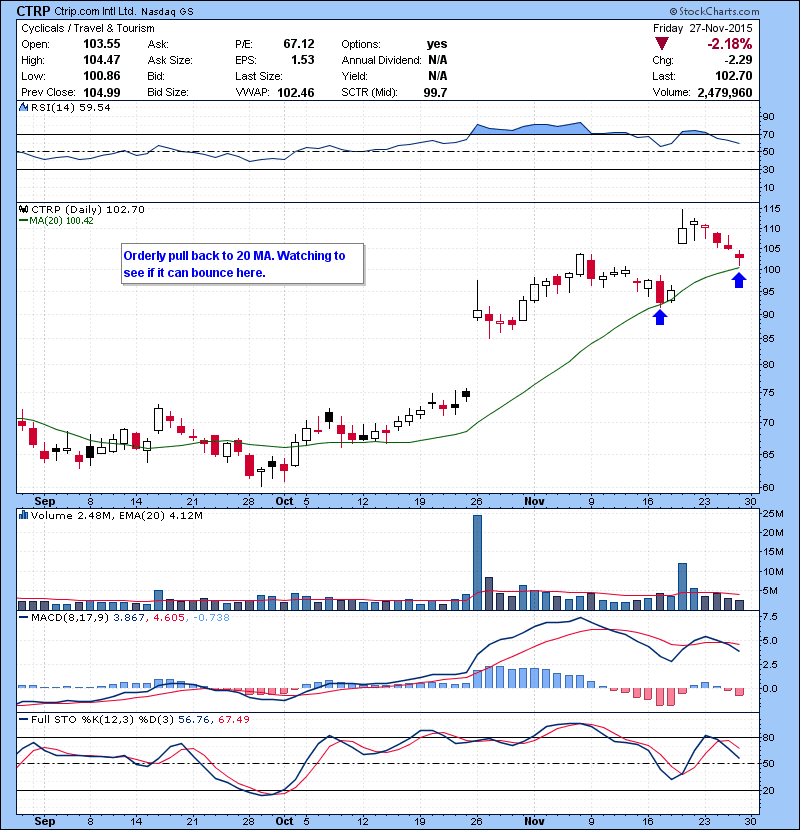Click the VWAP value 102.46
800x830 pixels.
click(x=295, y=93)
